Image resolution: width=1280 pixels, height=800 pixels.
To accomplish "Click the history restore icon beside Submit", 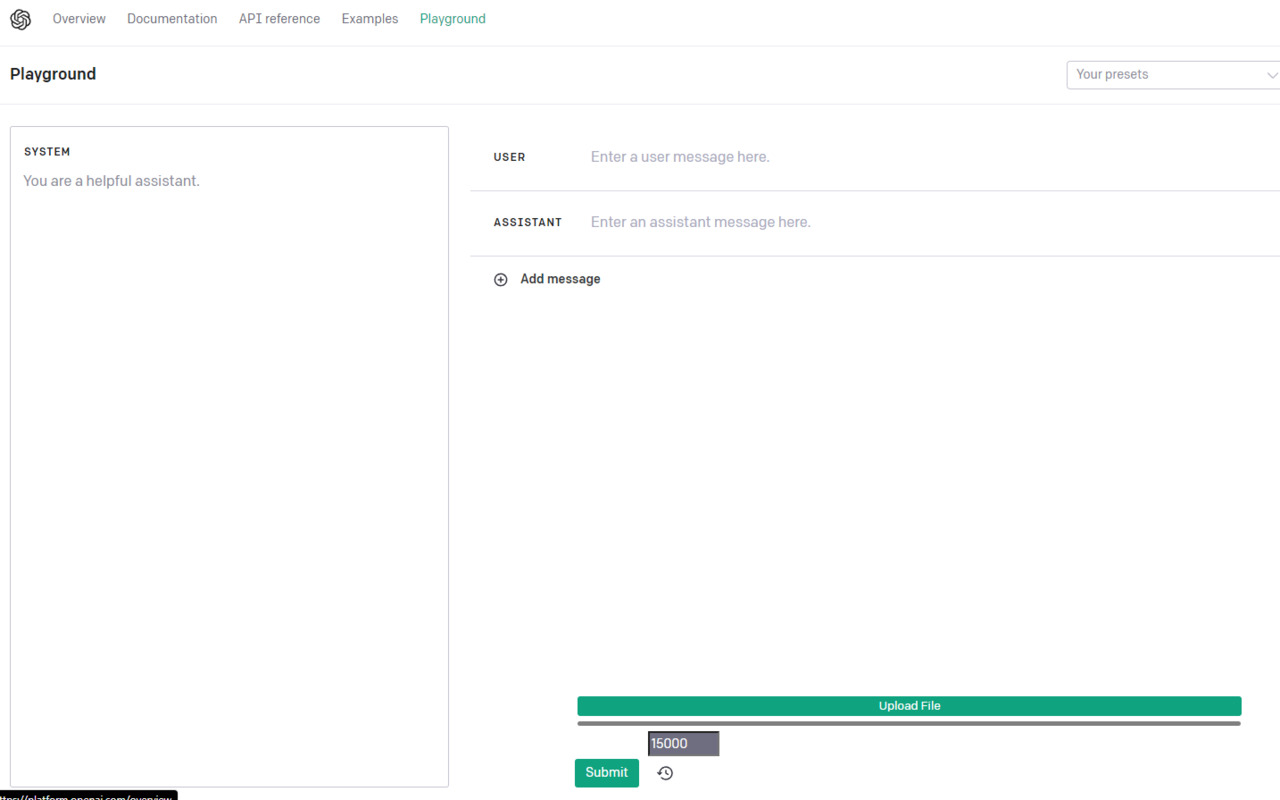I will click(x=665, y=772).
